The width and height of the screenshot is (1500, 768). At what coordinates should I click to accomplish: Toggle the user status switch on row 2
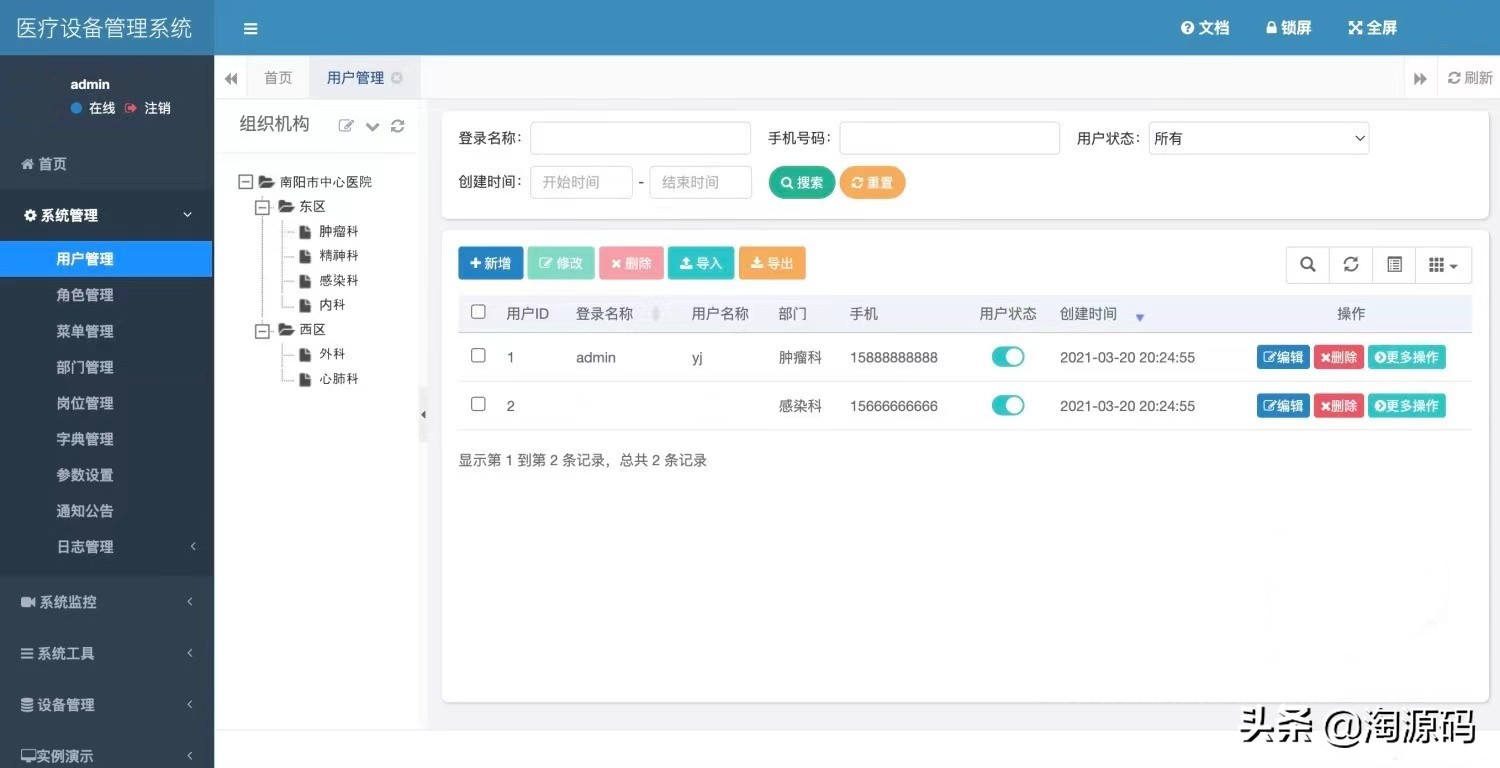[x=1008, y=405]
